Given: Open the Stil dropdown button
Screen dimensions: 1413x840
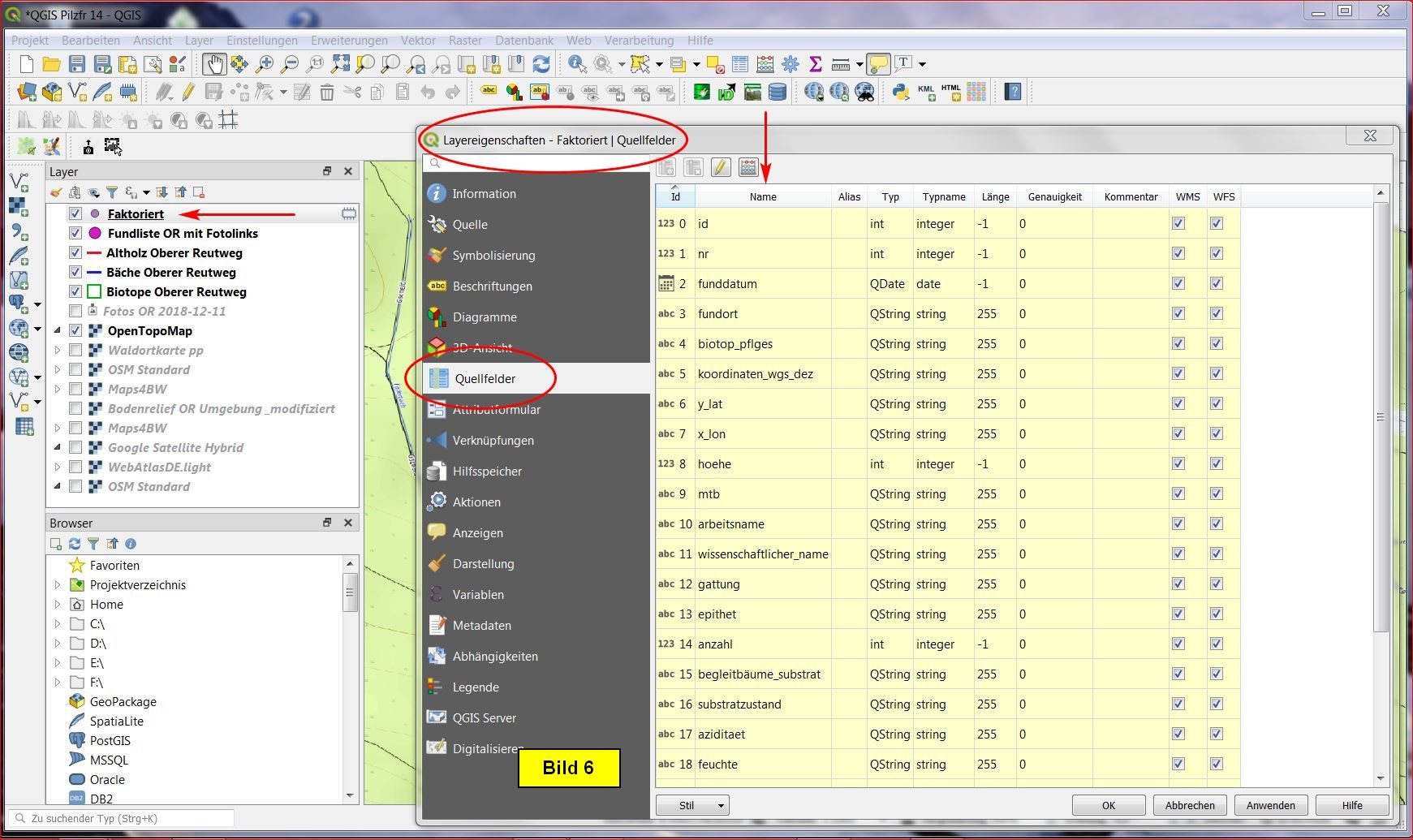Looking at the screenshot, I should (x=692, y=805).
